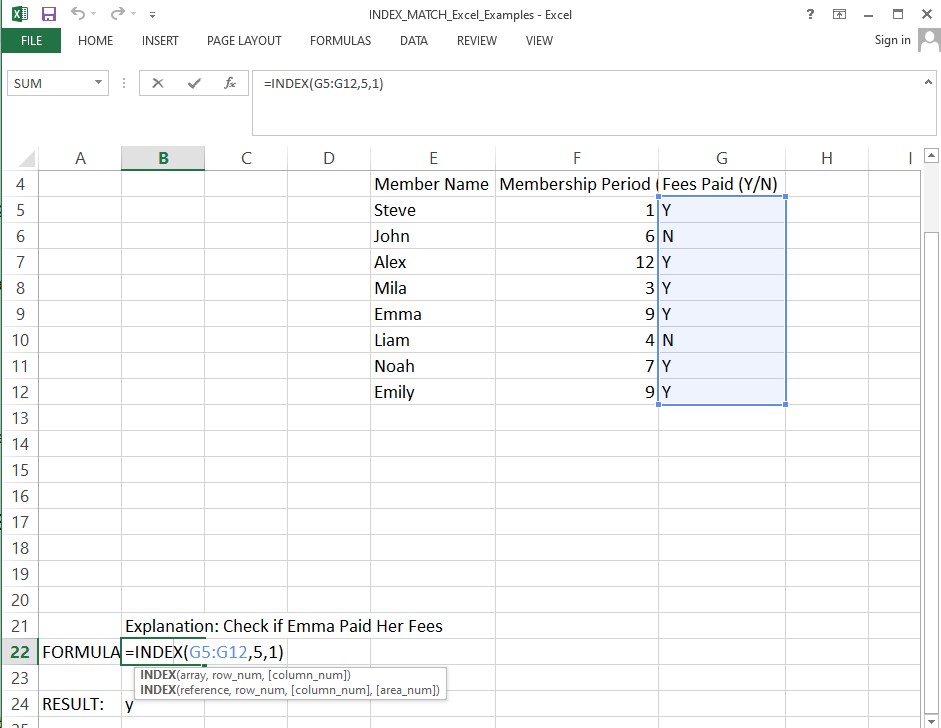
Task: Click the Undo arrow icon
Action: pyautogui.click(x=78, y=14)
